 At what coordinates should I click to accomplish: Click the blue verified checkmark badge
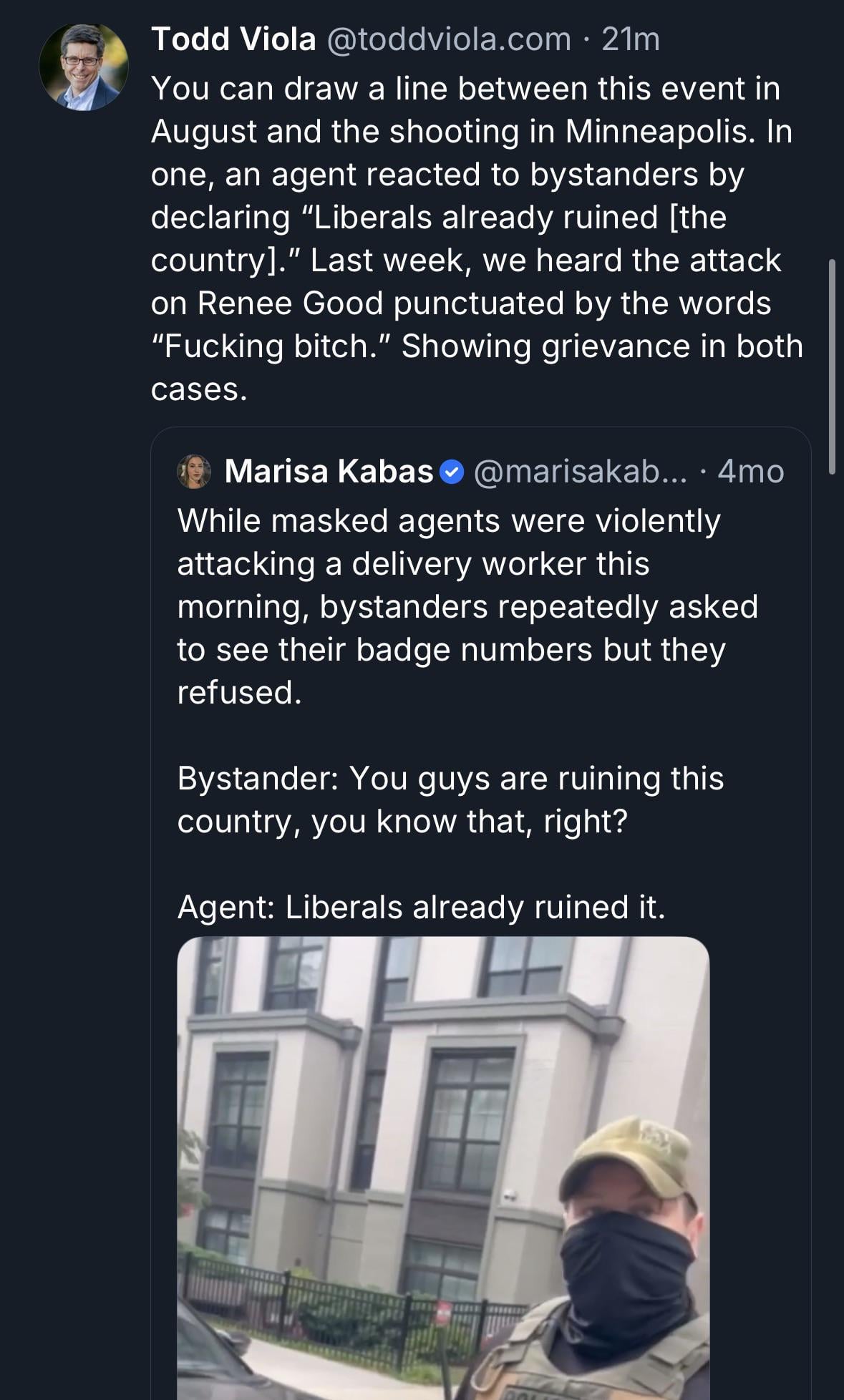(452, 472)
